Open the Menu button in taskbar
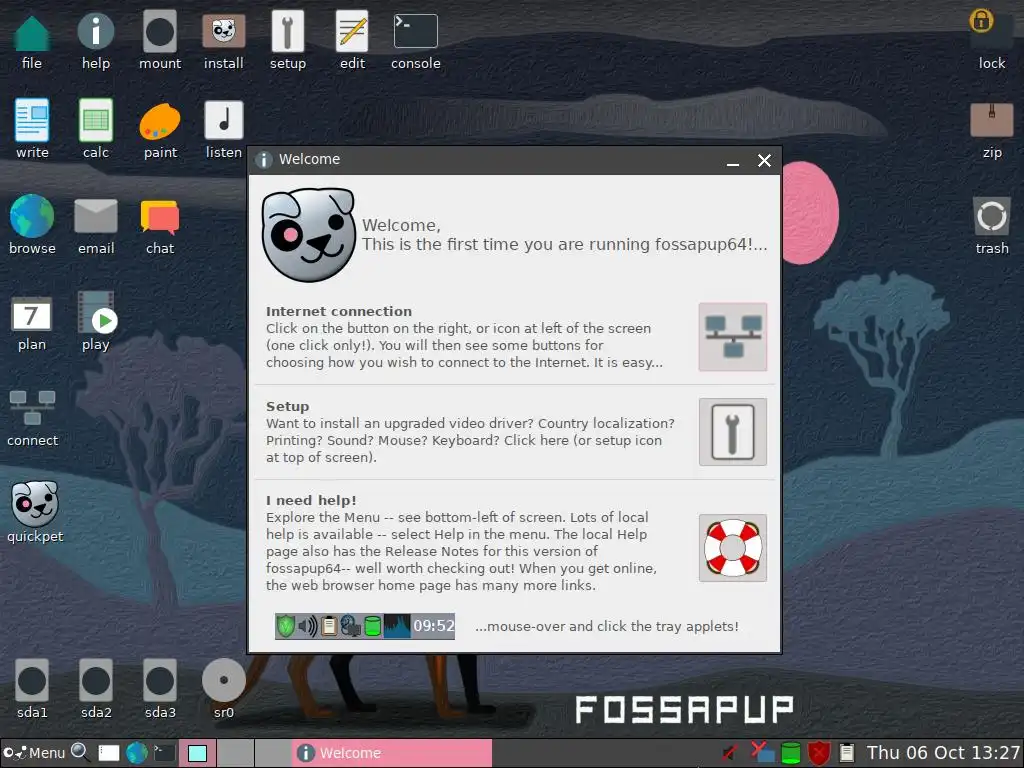The image size is (1024, 768). click(34, 753)
